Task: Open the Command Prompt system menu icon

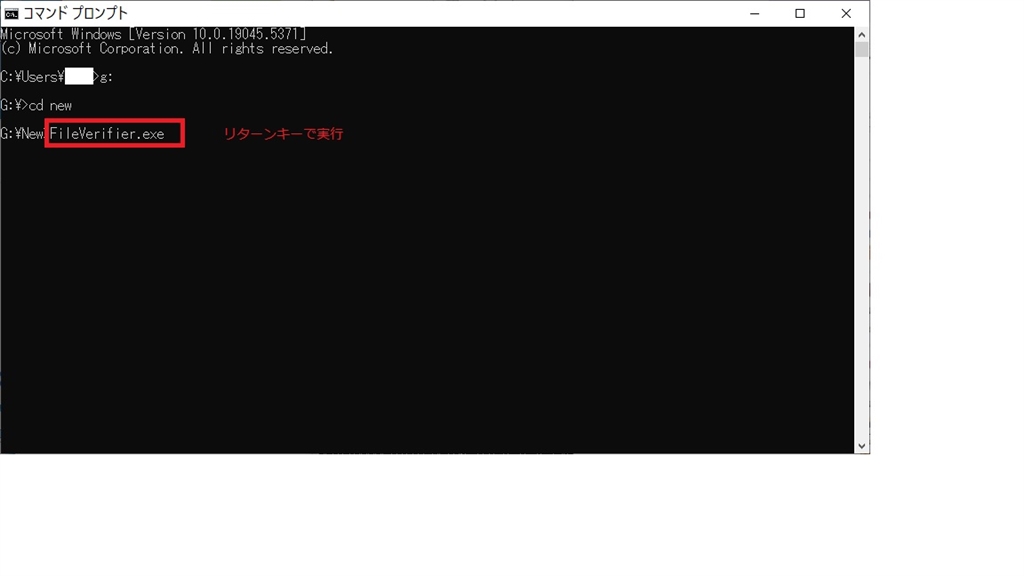Action: [11, 14]
